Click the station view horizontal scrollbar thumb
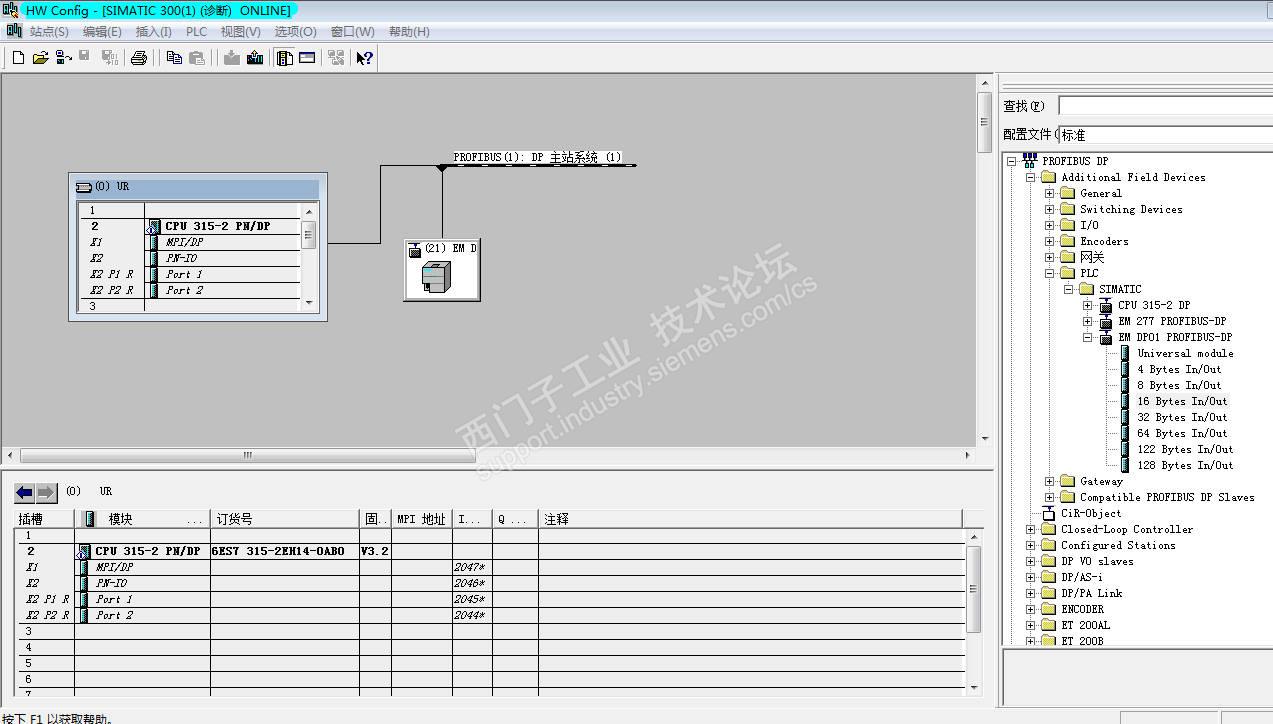The image size is (1273, 724). click(247, 455)
